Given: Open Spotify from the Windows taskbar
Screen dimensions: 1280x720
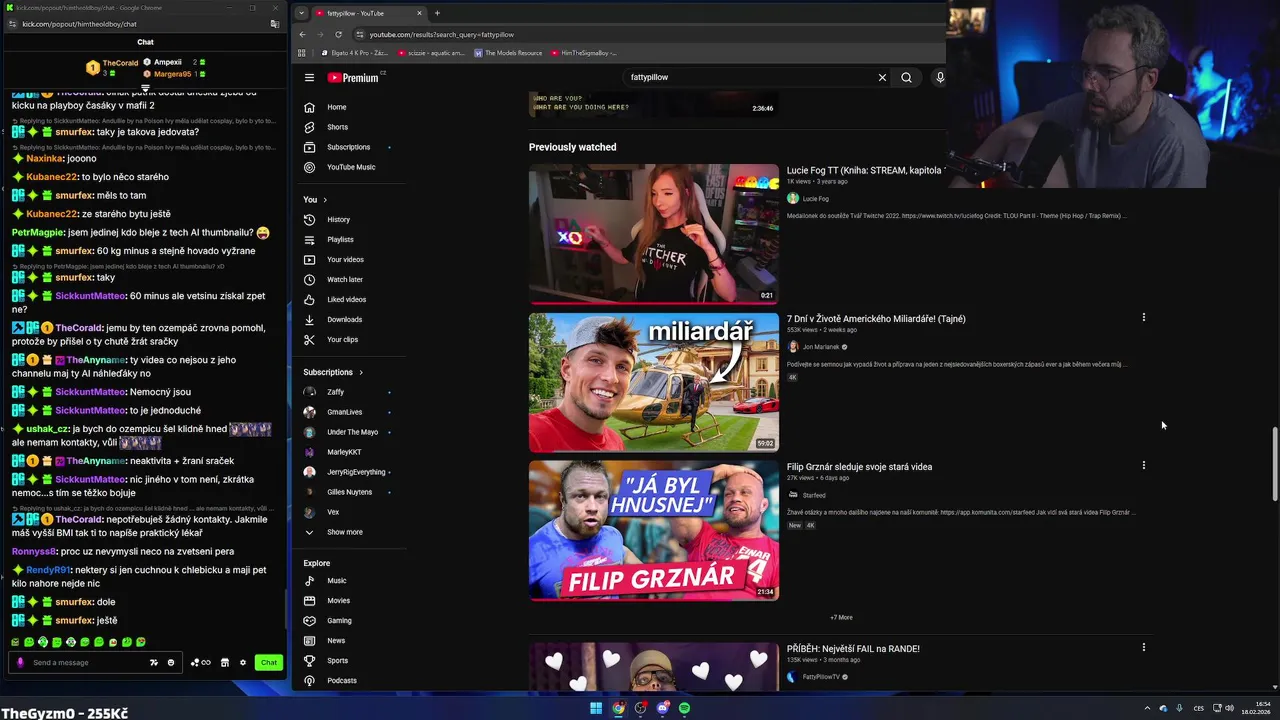Looking at the screenshot, I should (x=684, y=708).
